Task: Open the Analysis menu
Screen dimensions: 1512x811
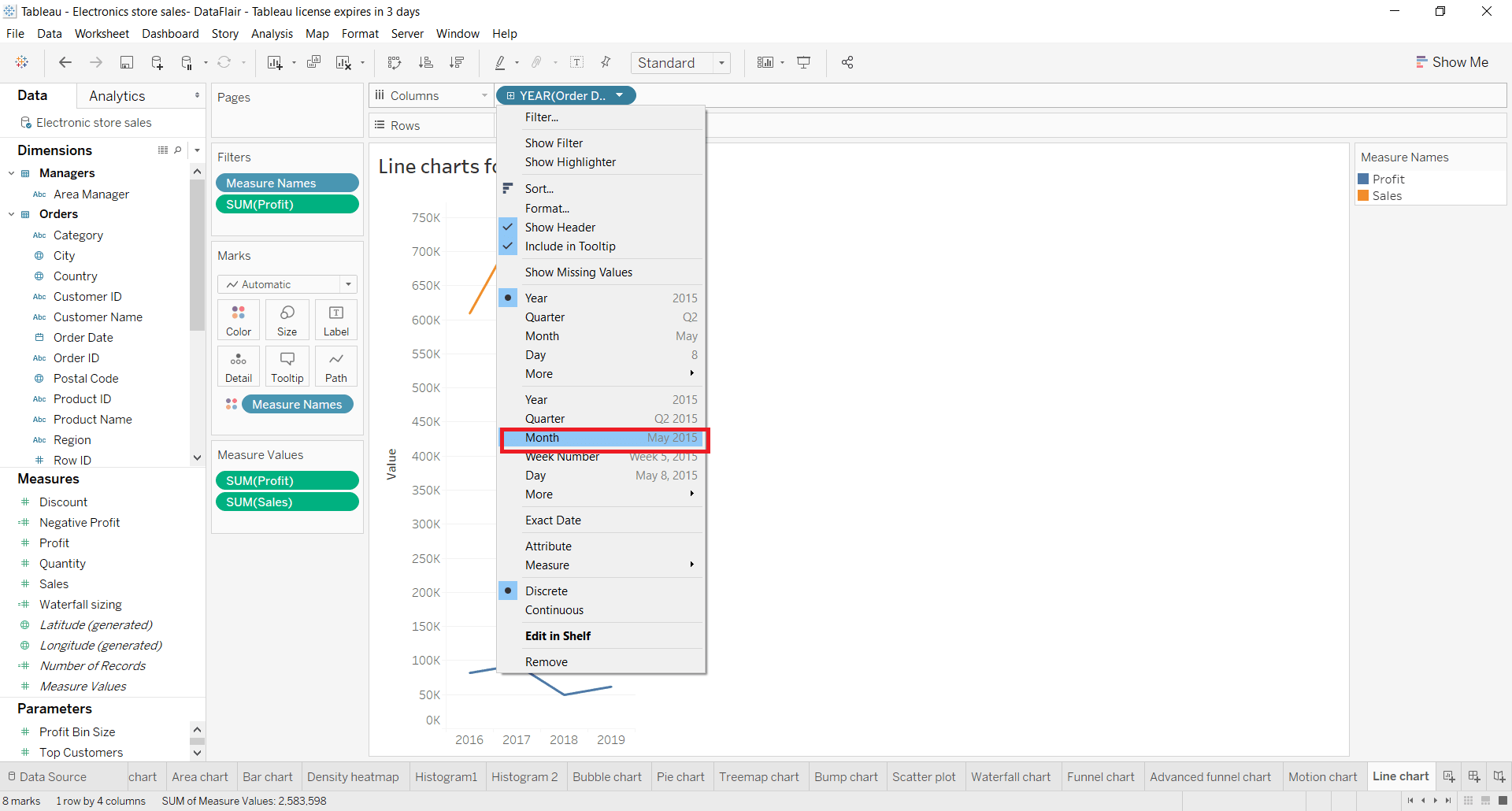Action: [272, 33]
